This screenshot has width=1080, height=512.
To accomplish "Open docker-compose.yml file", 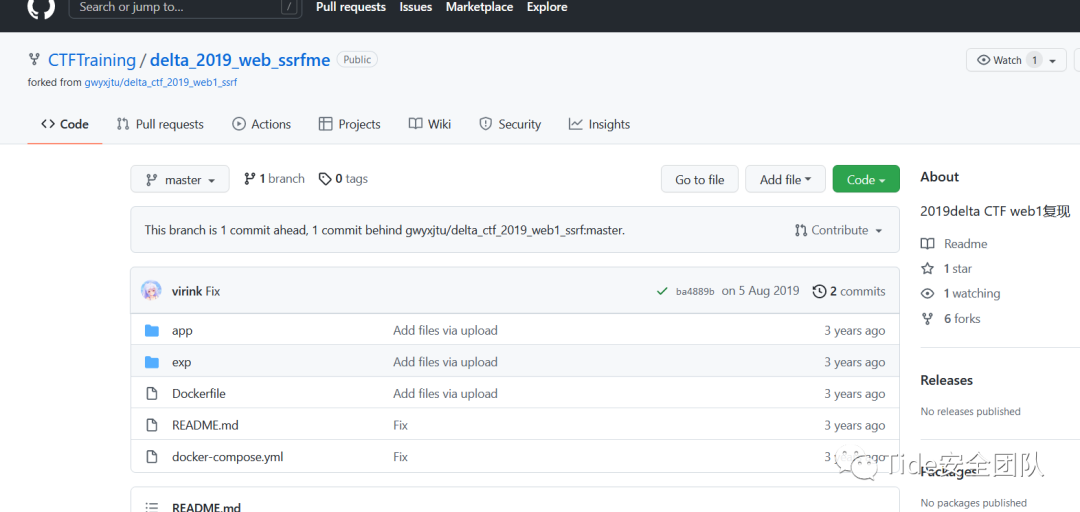I will (227, 457).
